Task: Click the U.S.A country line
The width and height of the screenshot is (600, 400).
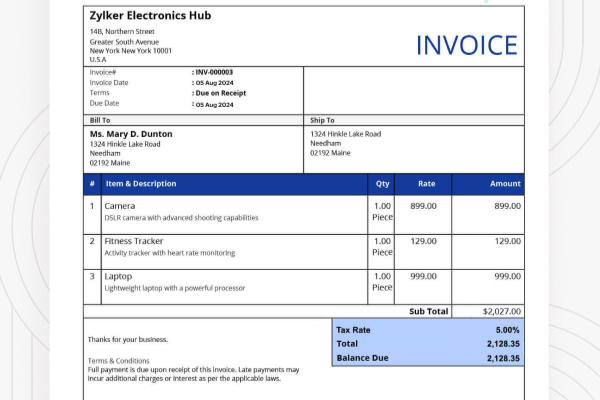Action: (x=98, y=59)
